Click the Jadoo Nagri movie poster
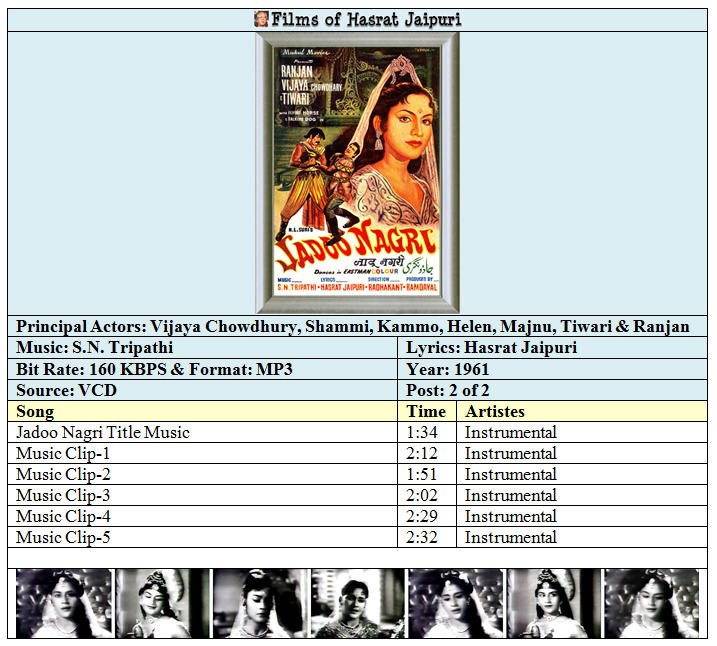 358,173
